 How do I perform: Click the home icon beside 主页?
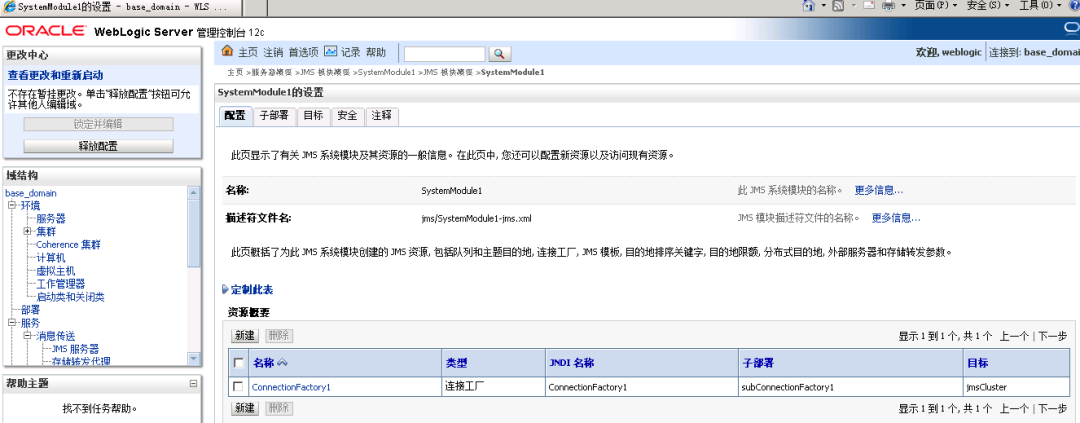coord(227,52)
